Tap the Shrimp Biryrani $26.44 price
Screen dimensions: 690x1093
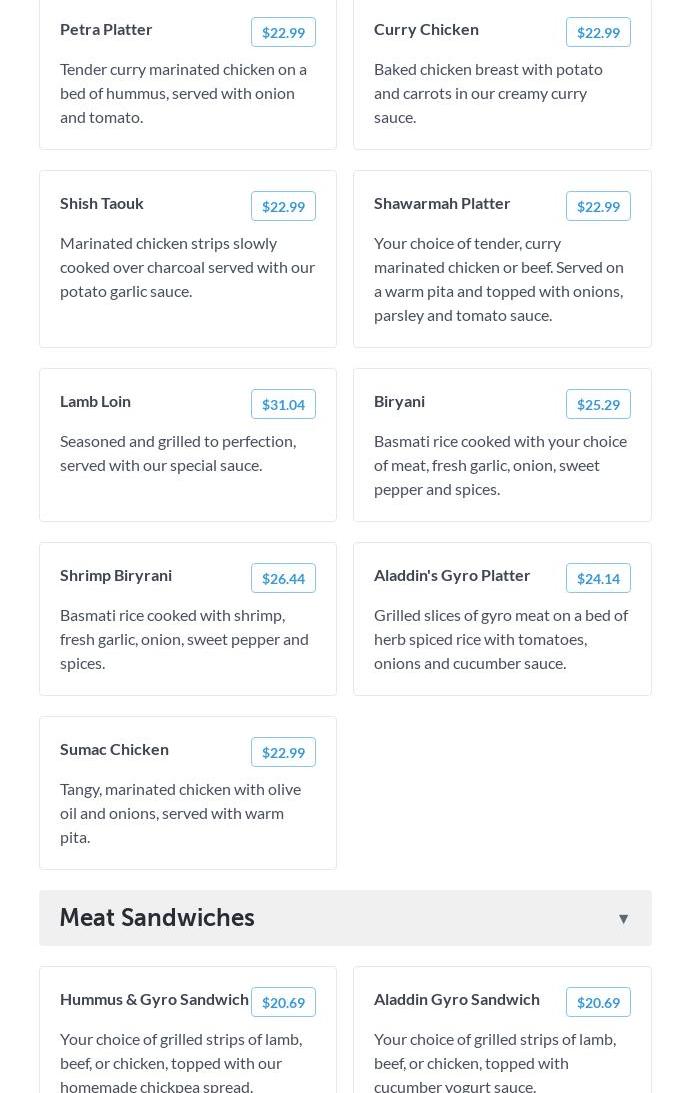point(283,578)
